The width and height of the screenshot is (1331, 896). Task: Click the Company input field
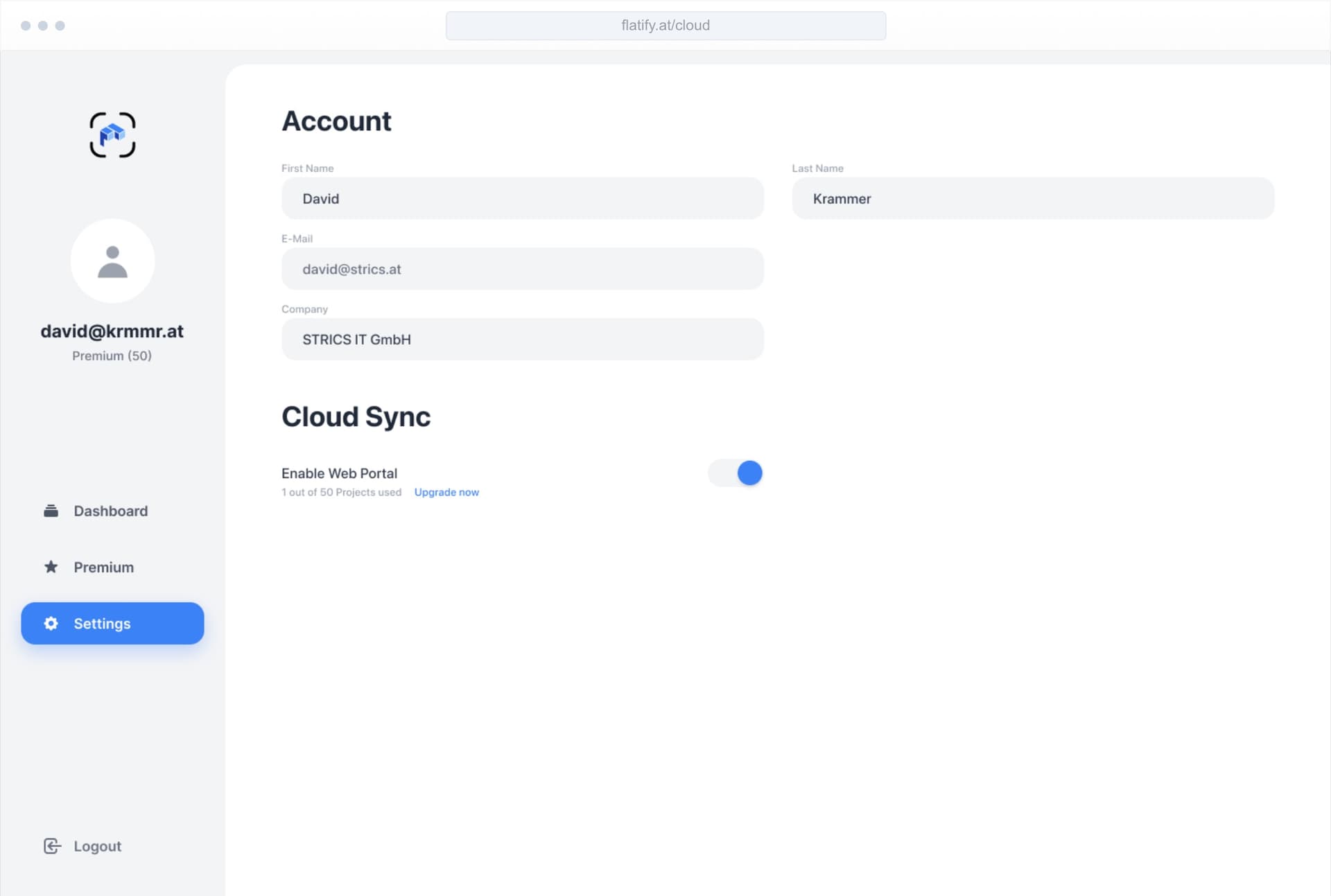tap(522, 340)
